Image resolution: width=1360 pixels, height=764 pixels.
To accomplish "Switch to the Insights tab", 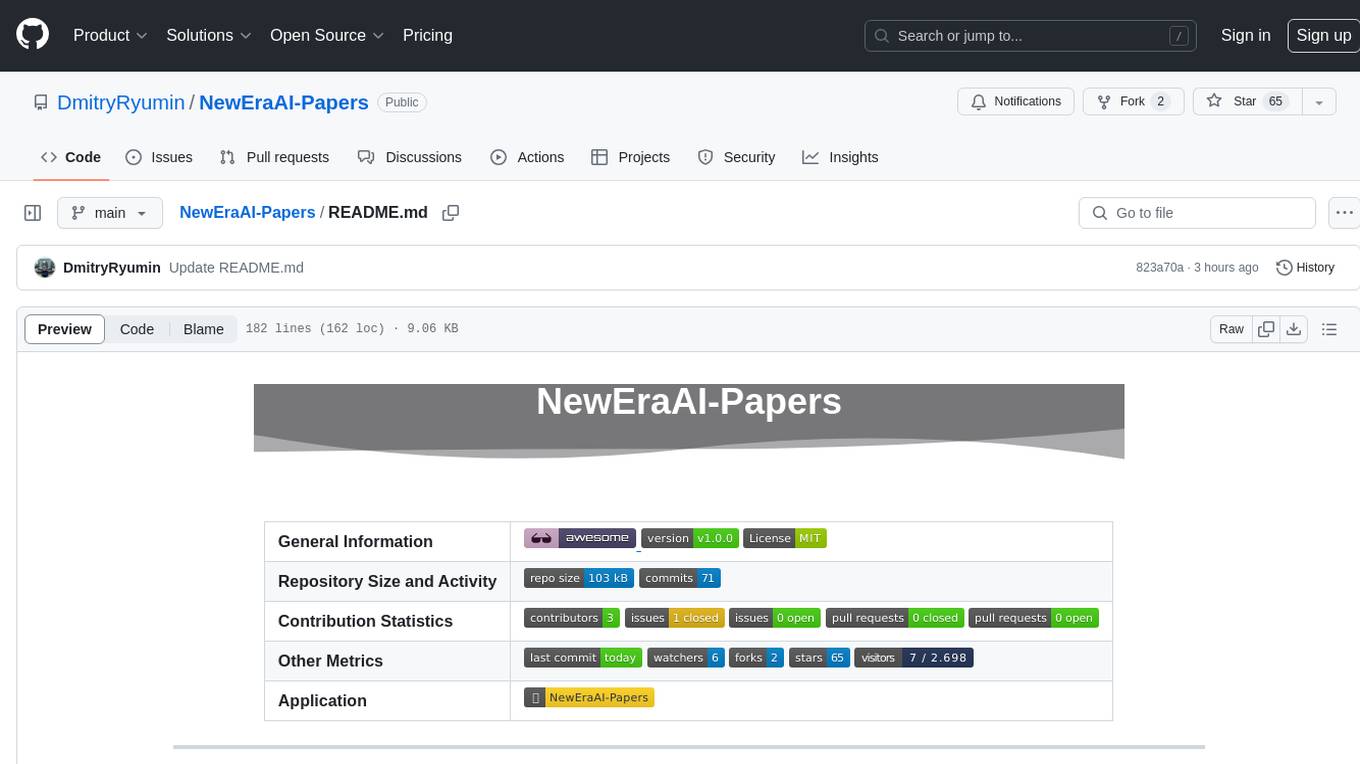I will (x=840, y=157).
